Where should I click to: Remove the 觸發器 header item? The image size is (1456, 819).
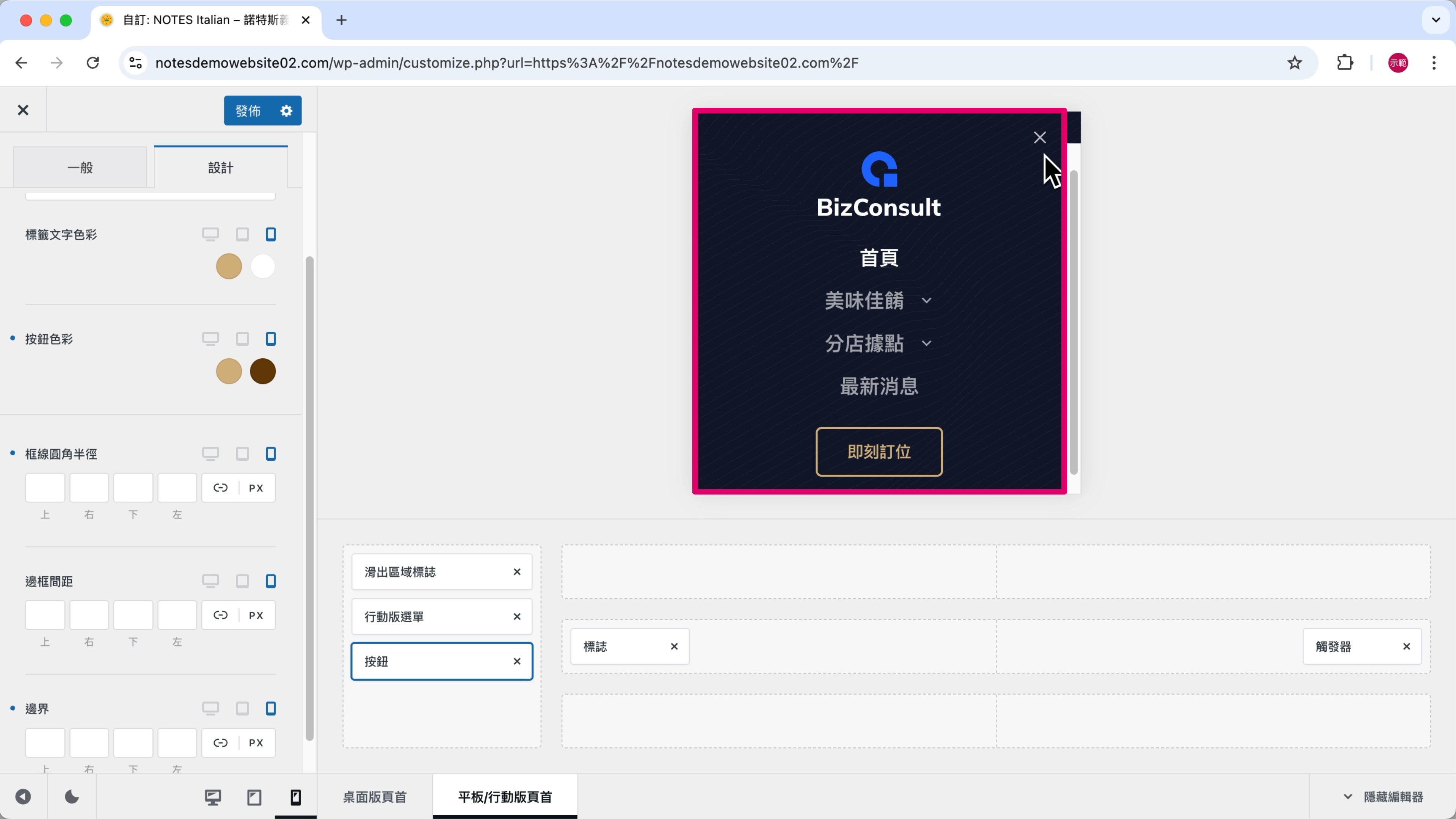coord(1406,646)
